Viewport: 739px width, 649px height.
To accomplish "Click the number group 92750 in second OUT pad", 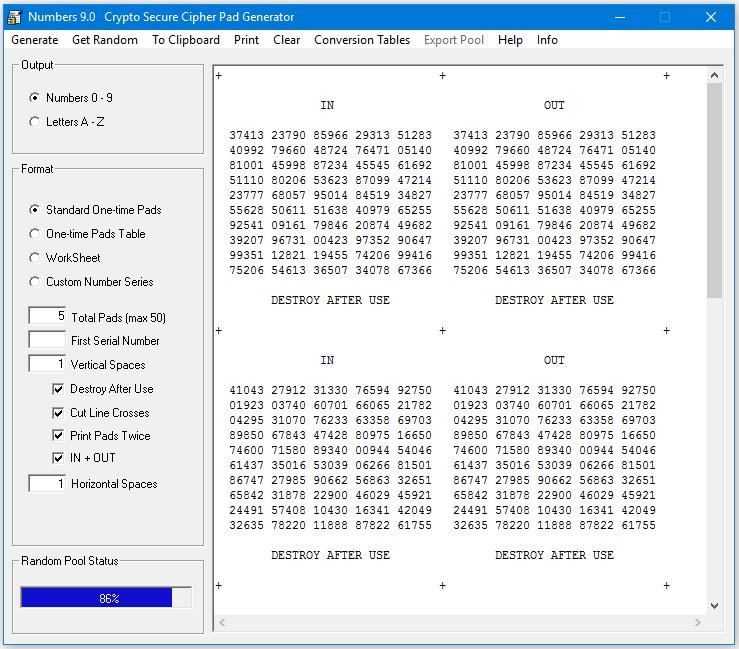I will [638, 390].
